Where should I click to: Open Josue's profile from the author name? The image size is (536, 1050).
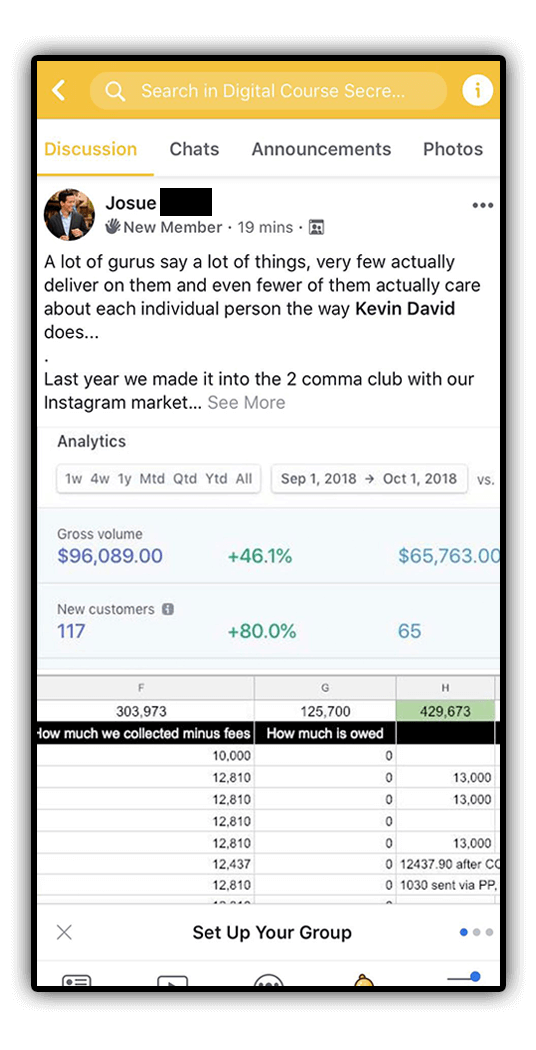(131, 203)
